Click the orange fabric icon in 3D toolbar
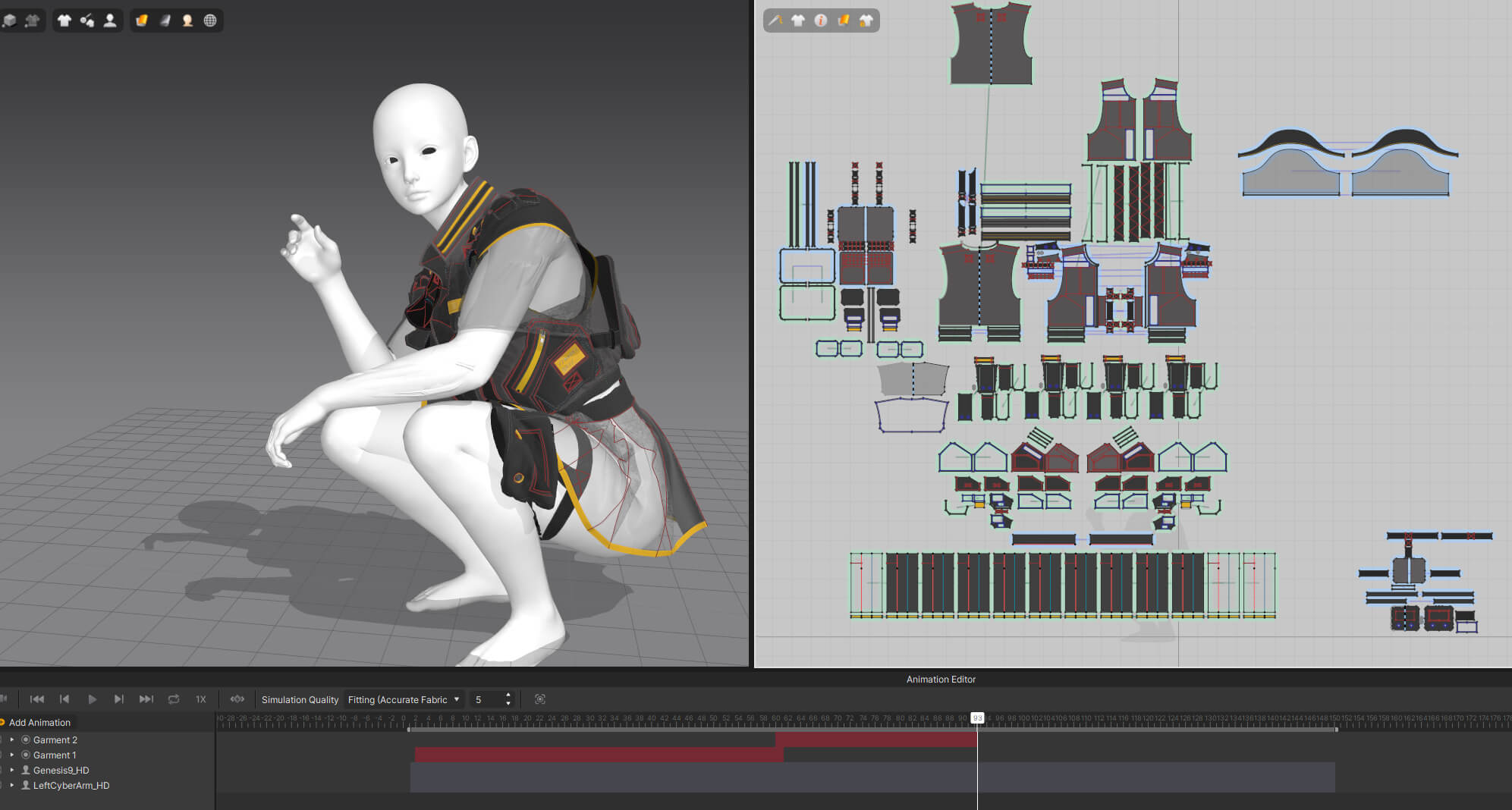Viewport: 1512px width, 810px height. click(142, 20)
